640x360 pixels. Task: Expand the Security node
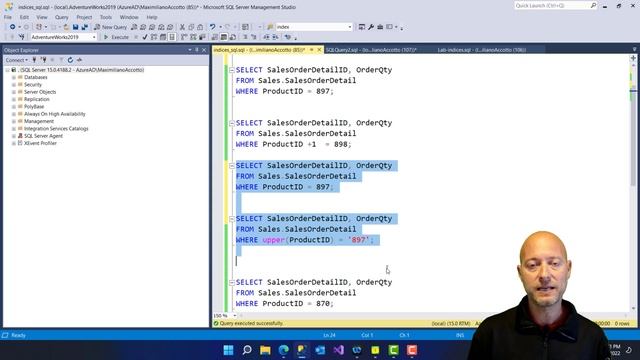click(x=14, y=84)
